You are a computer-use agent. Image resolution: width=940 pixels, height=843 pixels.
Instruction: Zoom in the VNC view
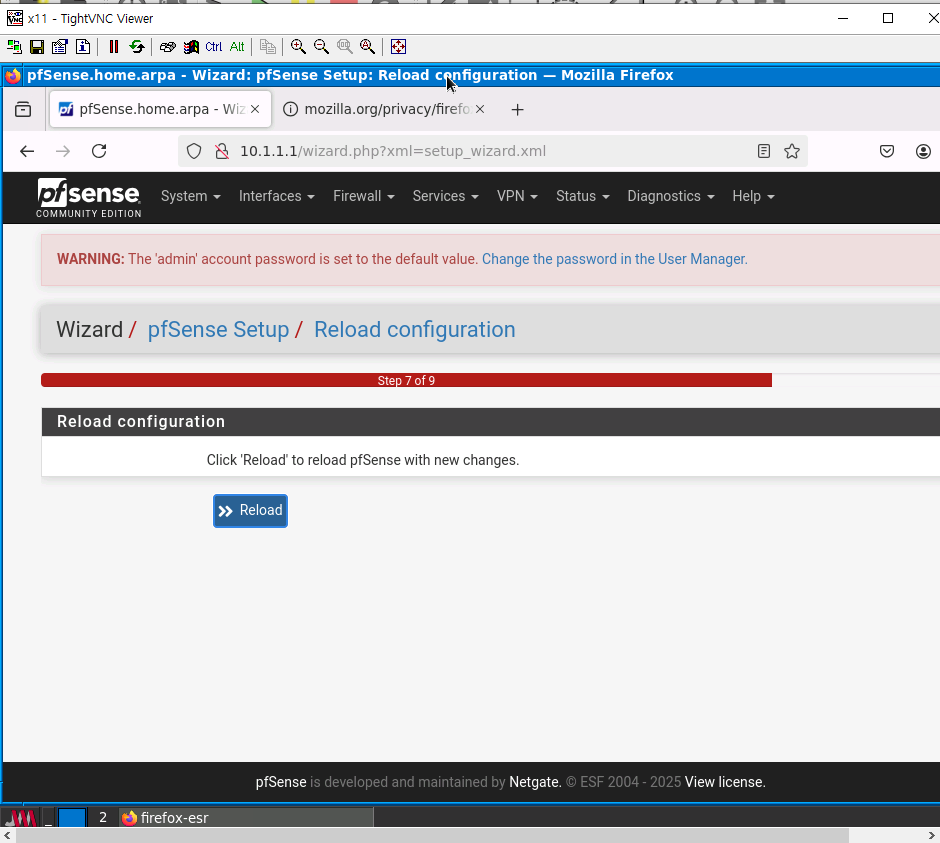[298, 47]
